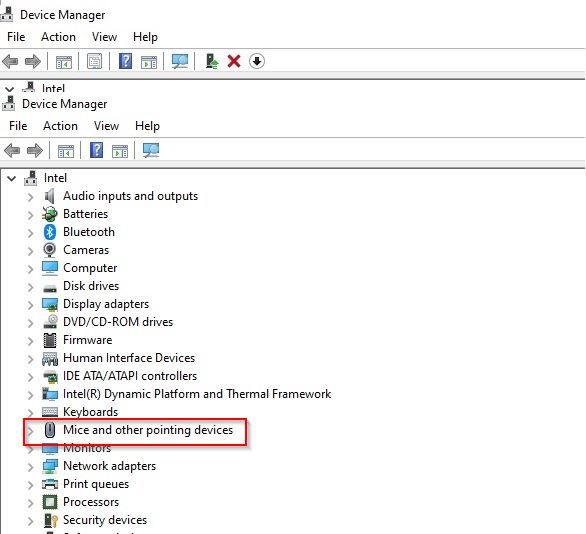Select Keyboards tree item
The width and height of the screenshot is (586, 534).
[90, 412]
